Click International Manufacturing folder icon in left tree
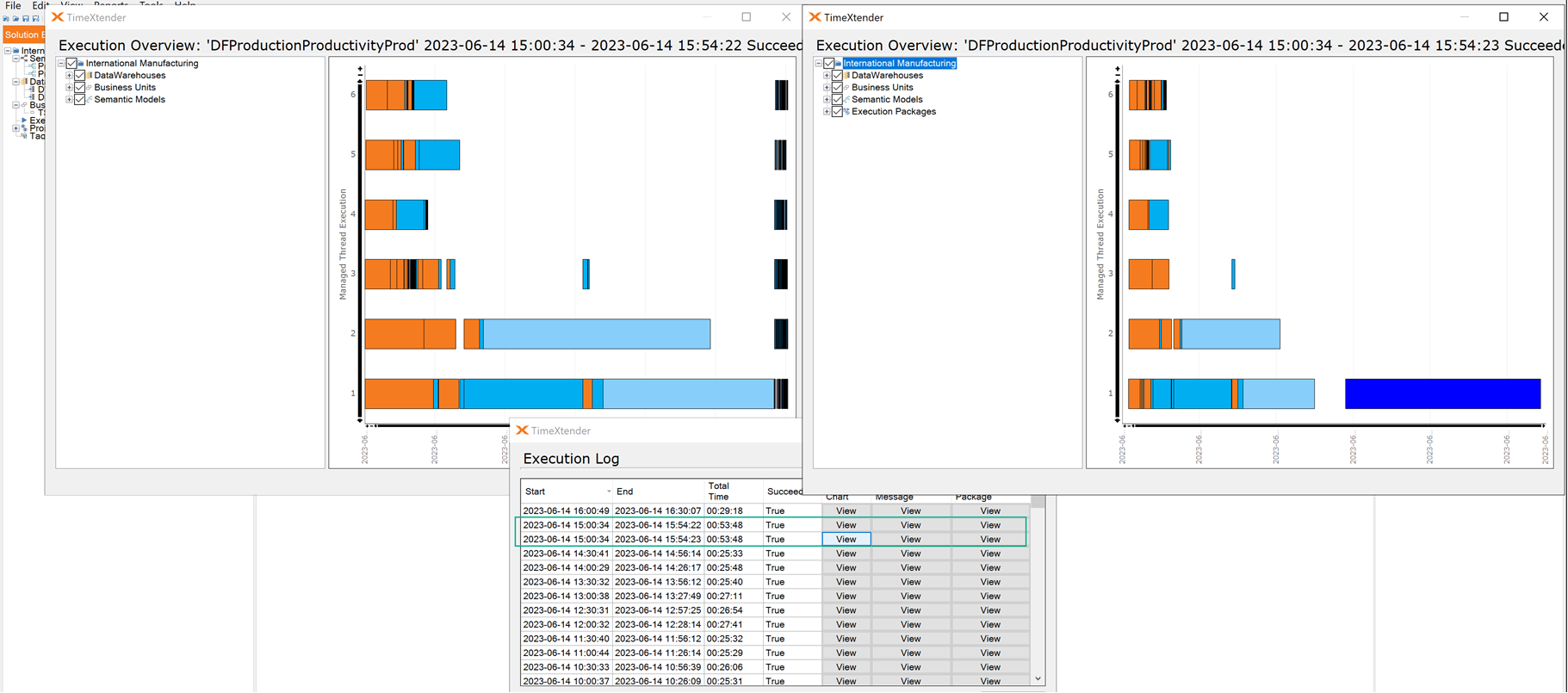The image size is (1568, 693). pyautogui.click(x=81, y=63)
